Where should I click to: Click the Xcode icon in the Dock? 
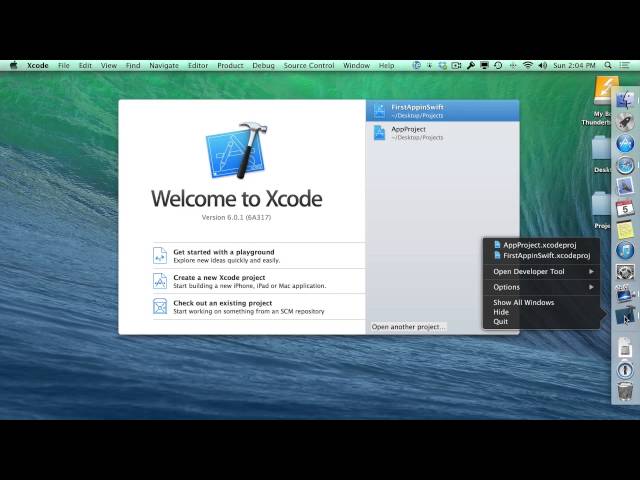click(625, 316)
